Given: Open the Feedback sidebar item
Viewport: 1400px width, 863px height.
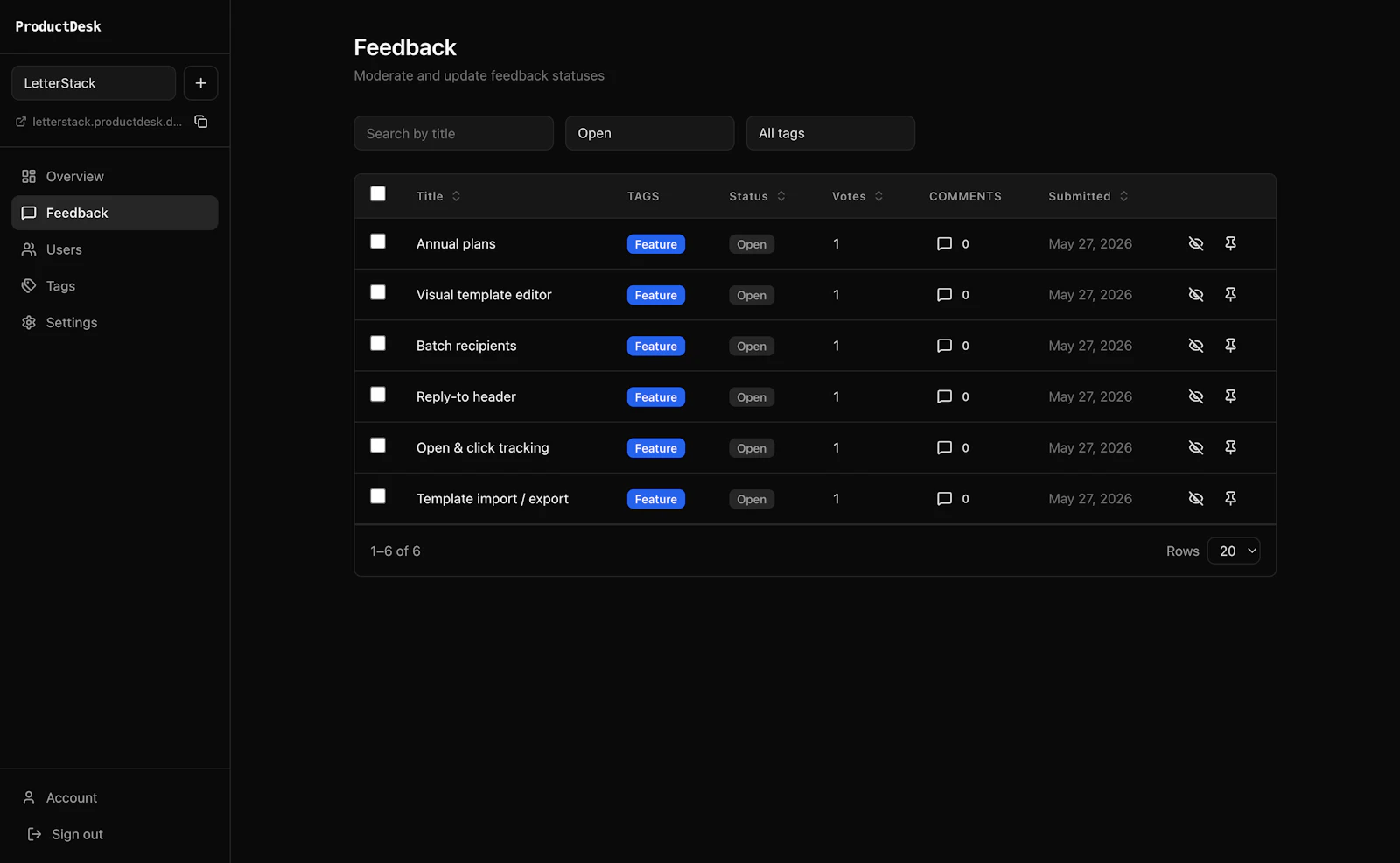Looking at the screenshot, I should coord(115,213).
